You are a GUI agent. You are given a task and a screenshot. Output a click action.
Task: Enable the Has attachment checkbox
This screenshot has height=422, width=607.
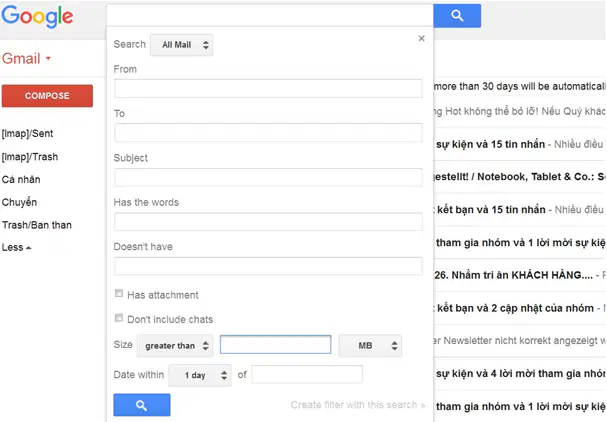tap(119, 293)
